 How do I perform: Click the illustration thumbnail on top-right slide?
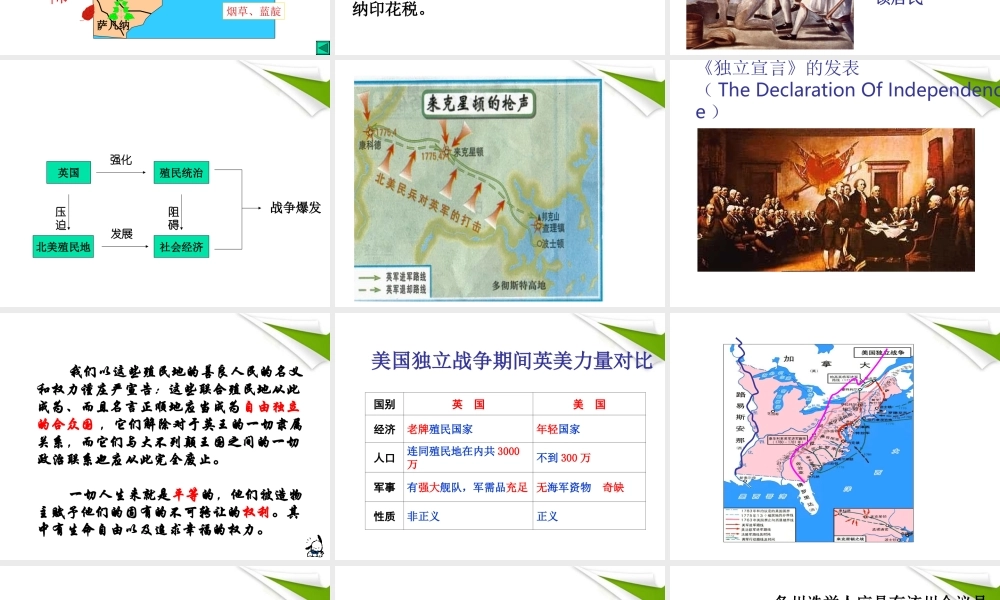click(770, 24)
